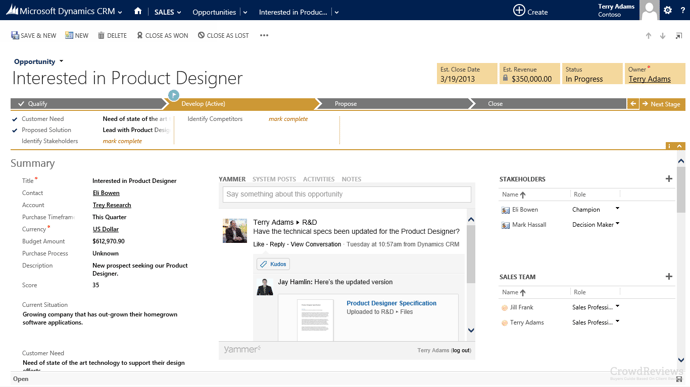
Task: Click Jay Hamlin profile picture
Action: (x=265, y=287)
